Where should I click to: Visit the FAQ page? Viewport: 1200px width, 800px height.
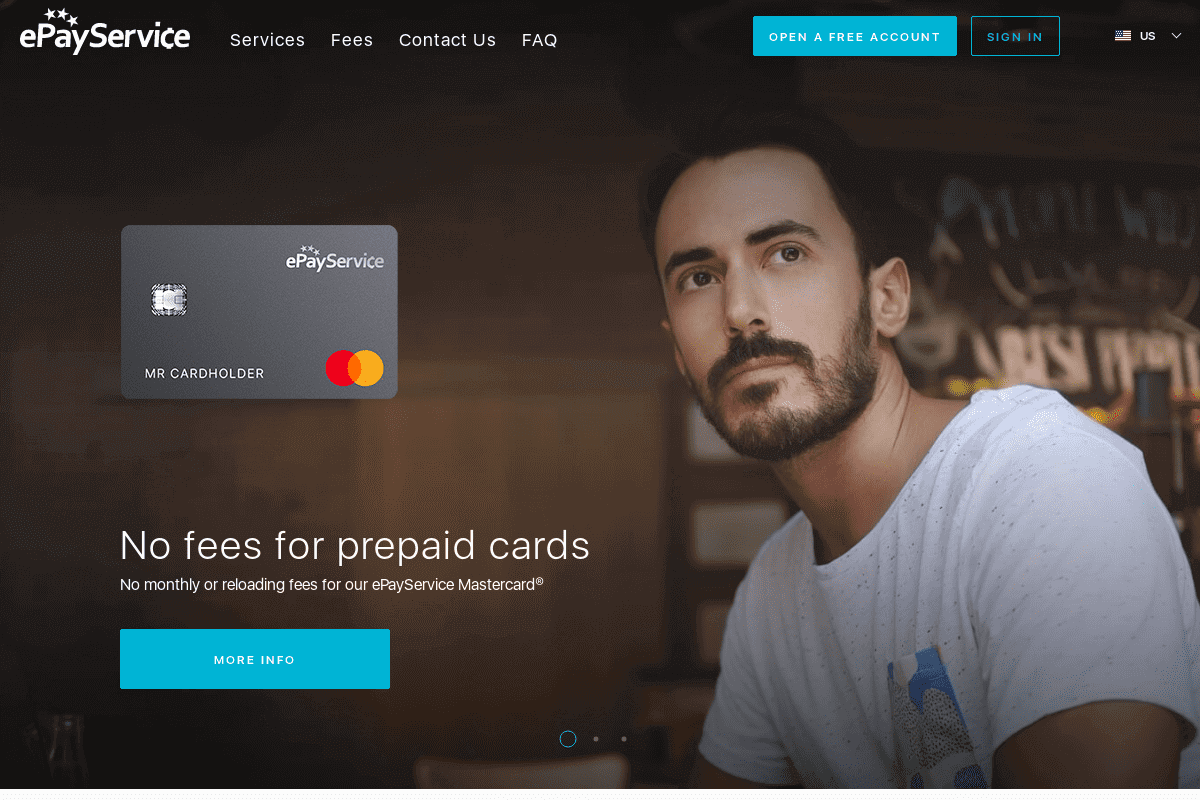[x=540, y=40]
